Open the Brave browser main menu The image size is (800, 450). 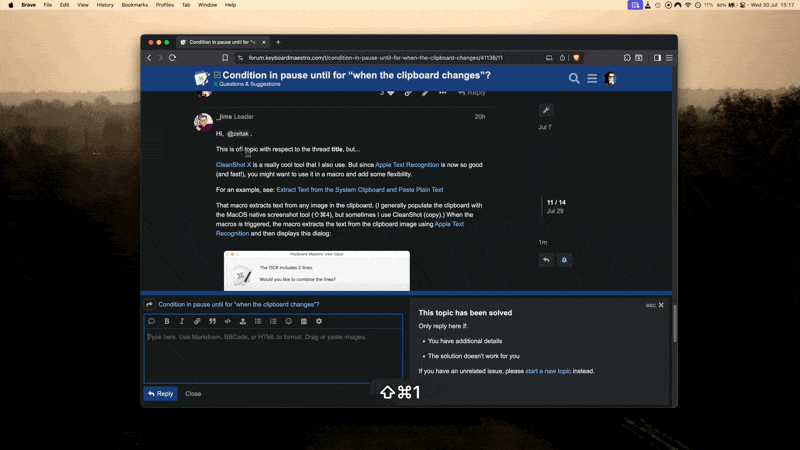[669, 58]
